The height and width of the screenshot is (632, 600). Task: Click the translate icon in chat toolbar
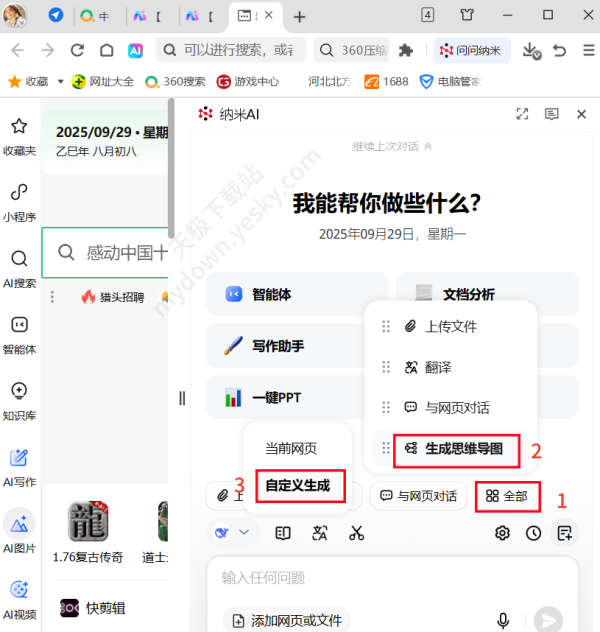click(320, 533)
